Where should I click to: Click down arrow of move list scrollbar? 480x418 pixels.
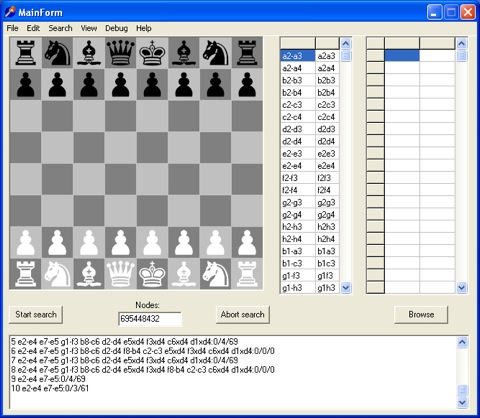[346, 287]
